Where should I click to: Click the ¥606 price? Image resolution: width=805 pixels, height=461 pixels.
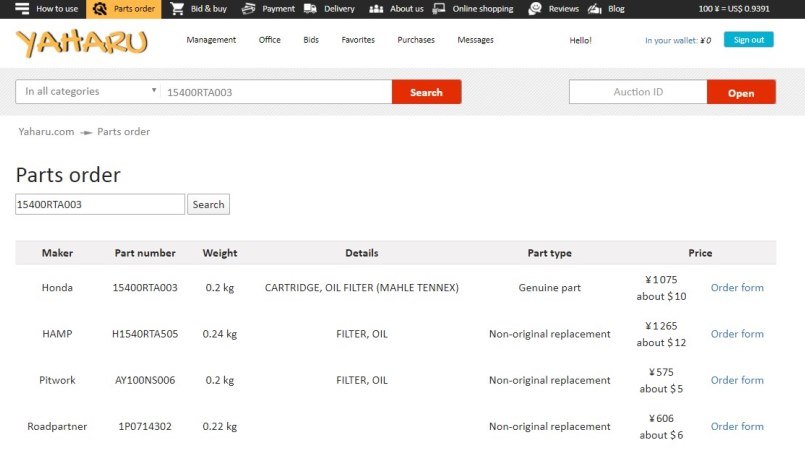(x=661, y=418)
